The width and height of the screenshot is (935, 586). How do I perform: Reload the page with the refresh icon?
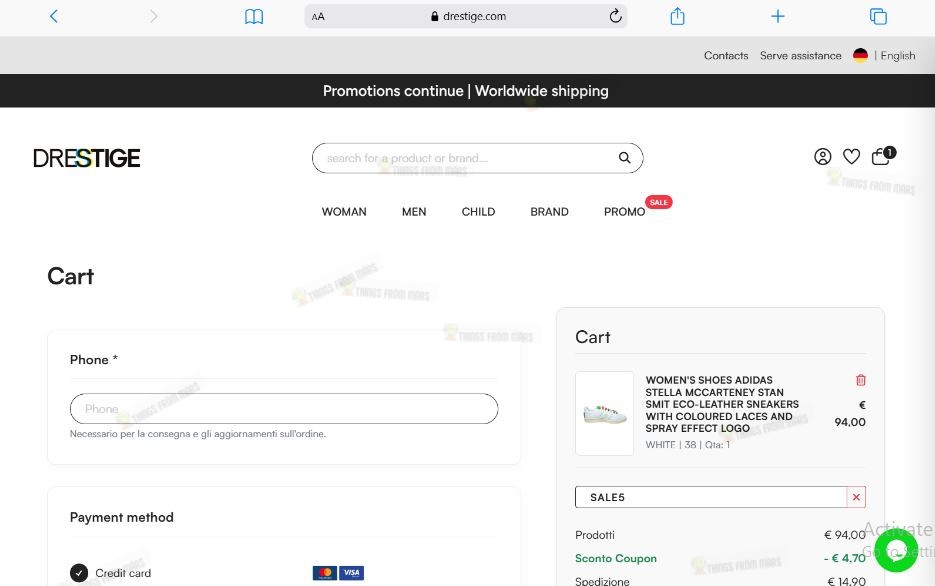(x=615, y=16)
